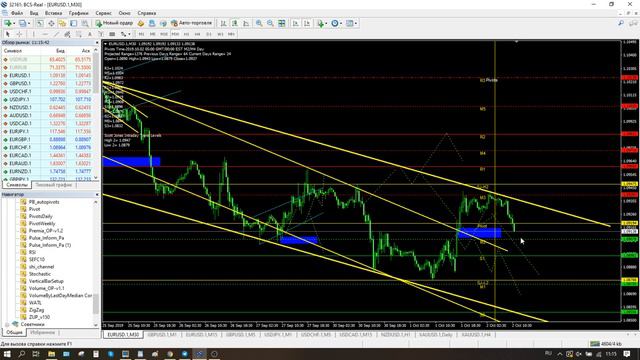Open the indicators list icon
The image size is (640, 360).
coord(320,23)
